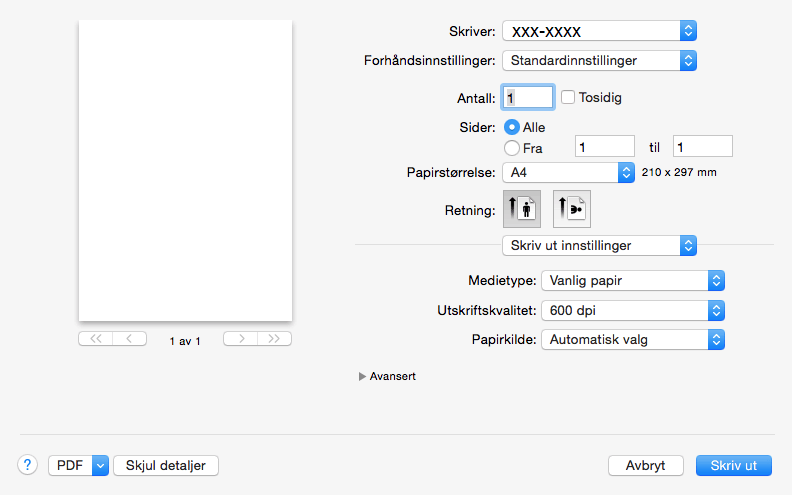Enable the Tosidig checkbox
The height and width of the screenshot is (495, 792).
pos(568,98)
